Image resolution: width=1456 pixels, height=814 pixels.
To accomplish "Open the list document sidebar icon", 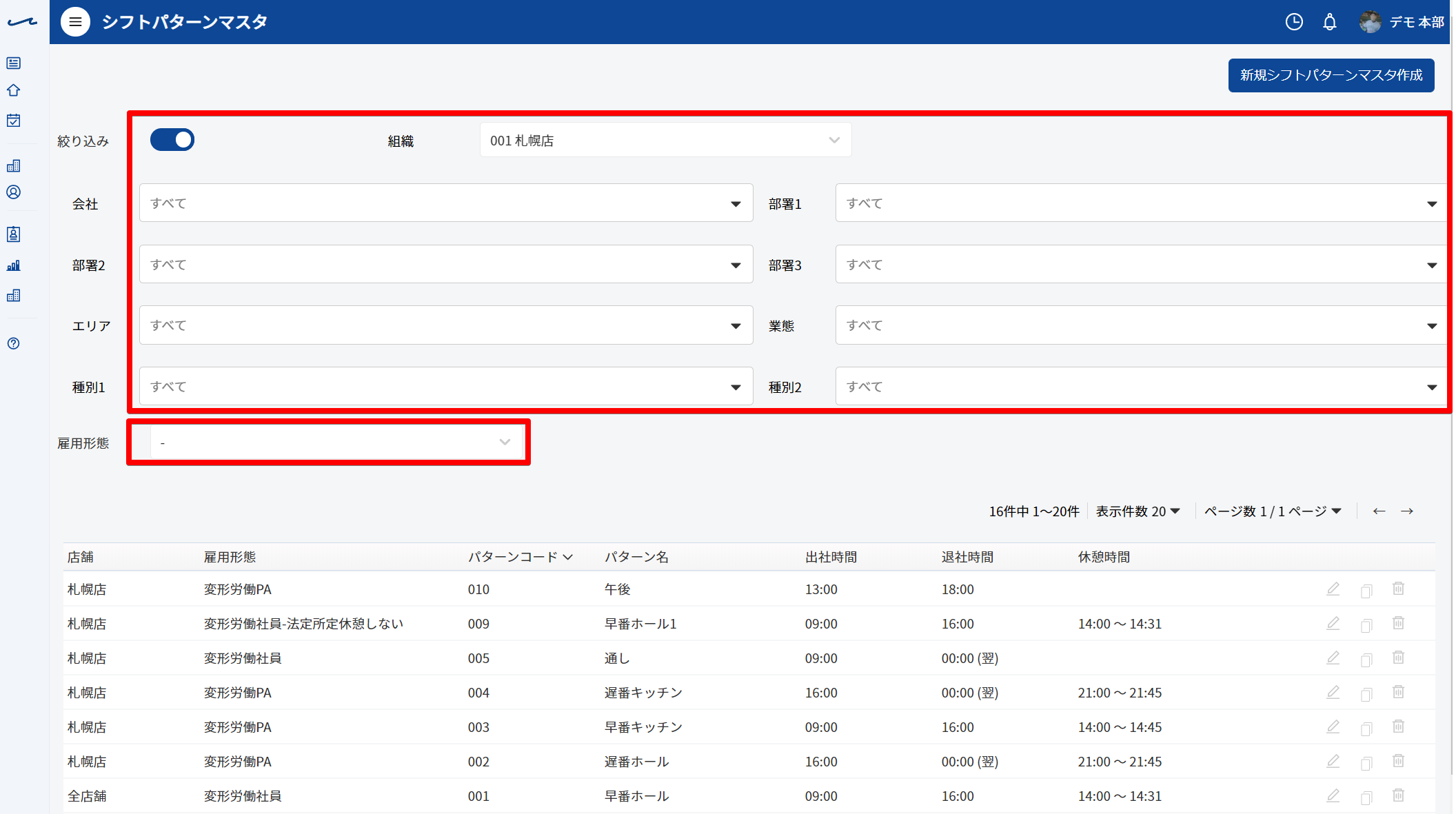I will pos(14,63).
